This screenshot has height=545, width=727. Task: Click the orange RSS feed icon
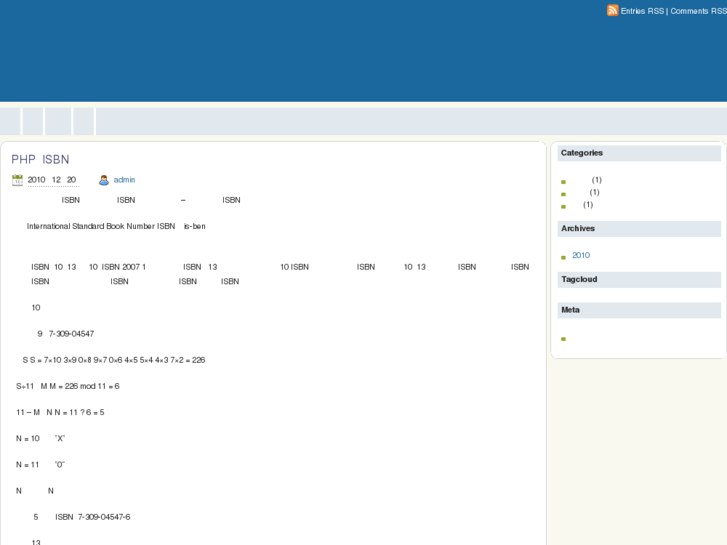click(x=612, y=11)
